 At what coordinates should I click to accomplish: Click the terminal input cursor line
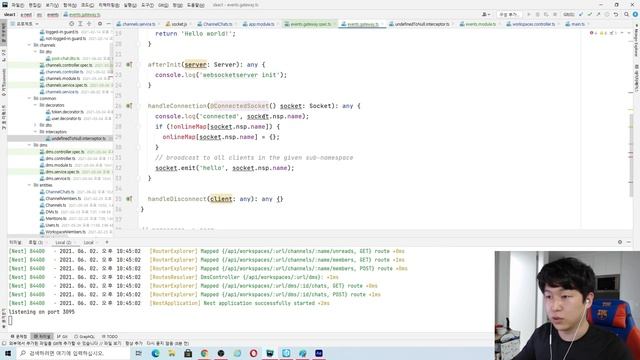(x=10, y=320)
